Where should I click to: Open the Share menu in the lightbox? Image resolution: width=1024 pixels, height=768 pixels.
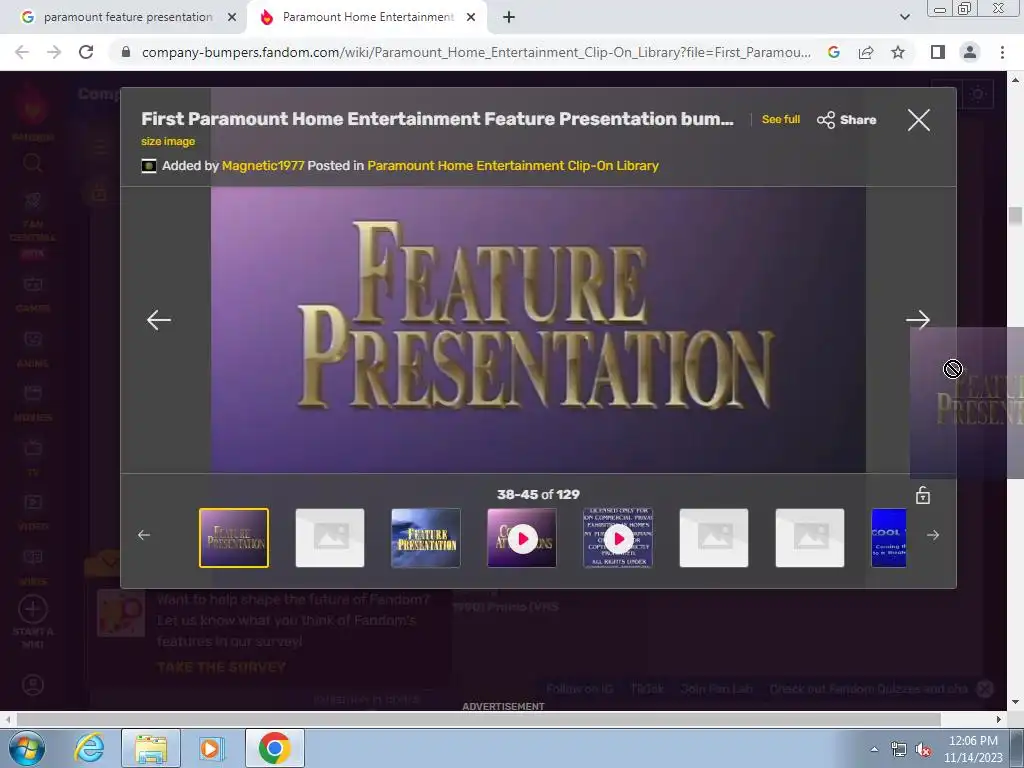point(846,120)
